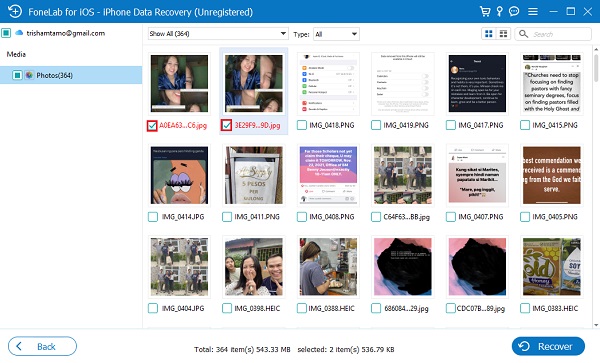Check the IMG_0417.PNG checkbox
The height and width of the screenshot is (363, 600).
pos(451,125)
